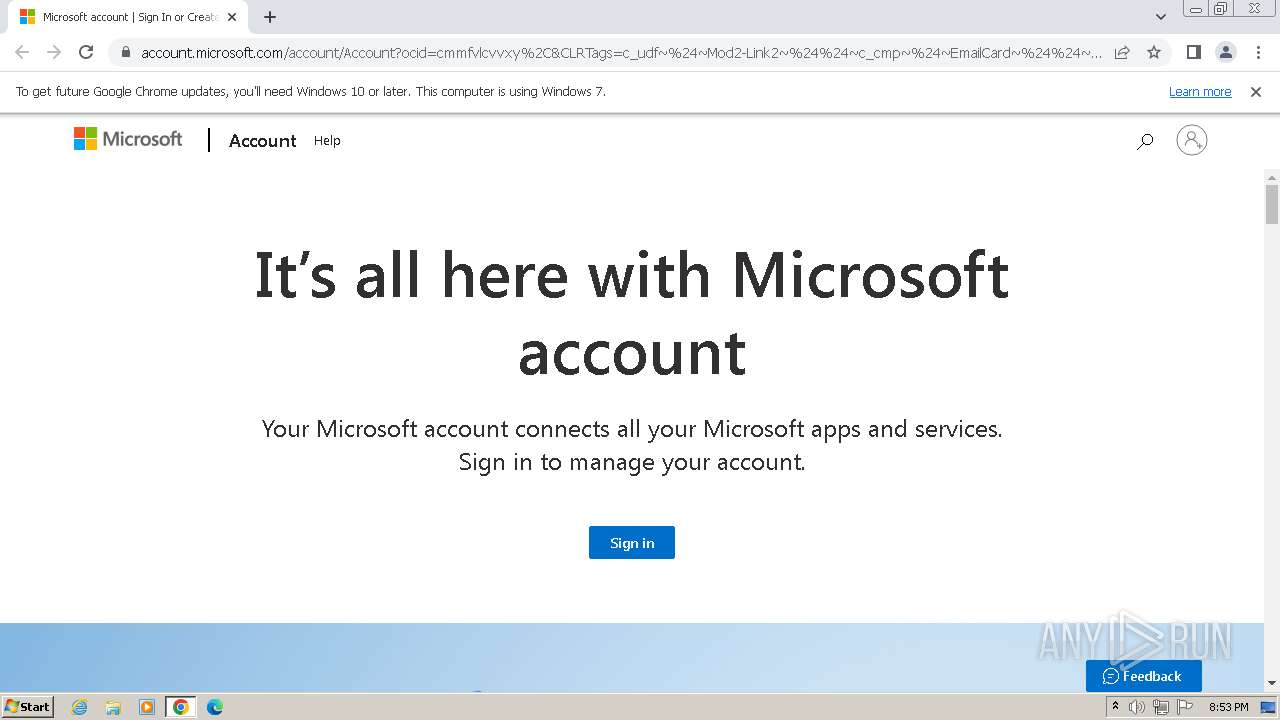Screen dimensions: 1280x720
Task: Reload the page
Action: [x=86, y=52]
